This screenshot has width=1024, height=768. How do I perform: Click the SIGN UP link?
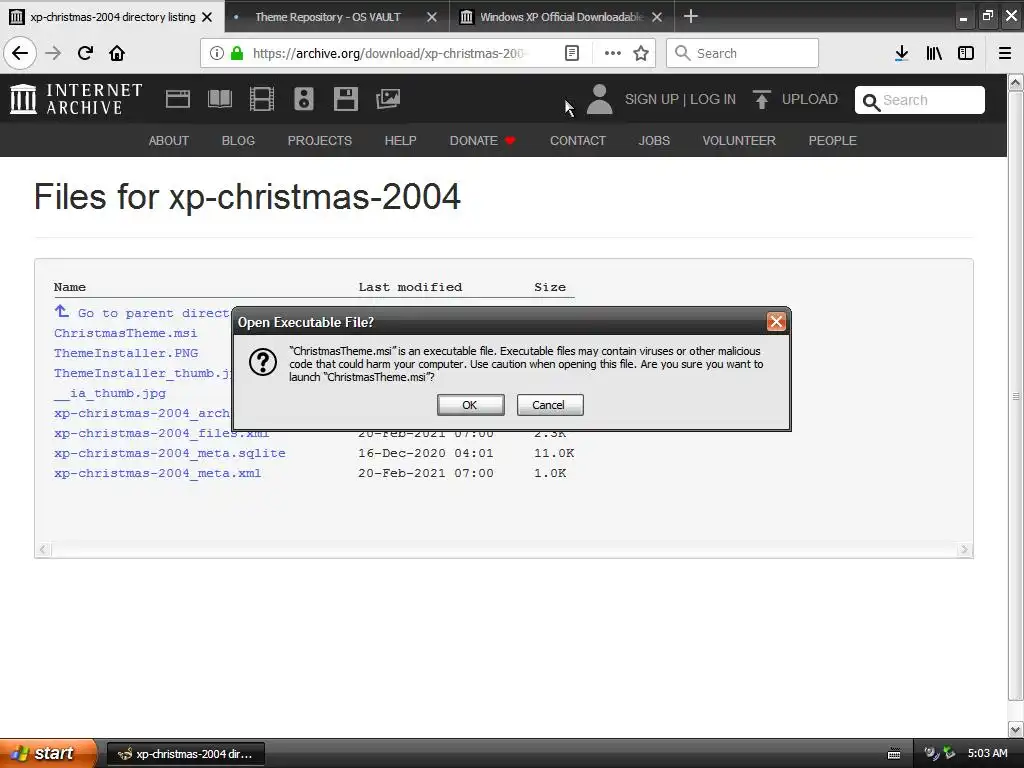(x=652, y=99)
